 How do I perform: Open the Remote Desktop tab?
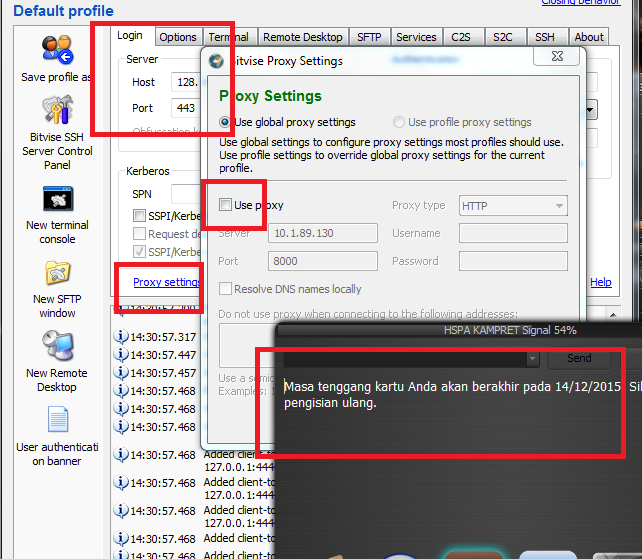tap(303, 37)
